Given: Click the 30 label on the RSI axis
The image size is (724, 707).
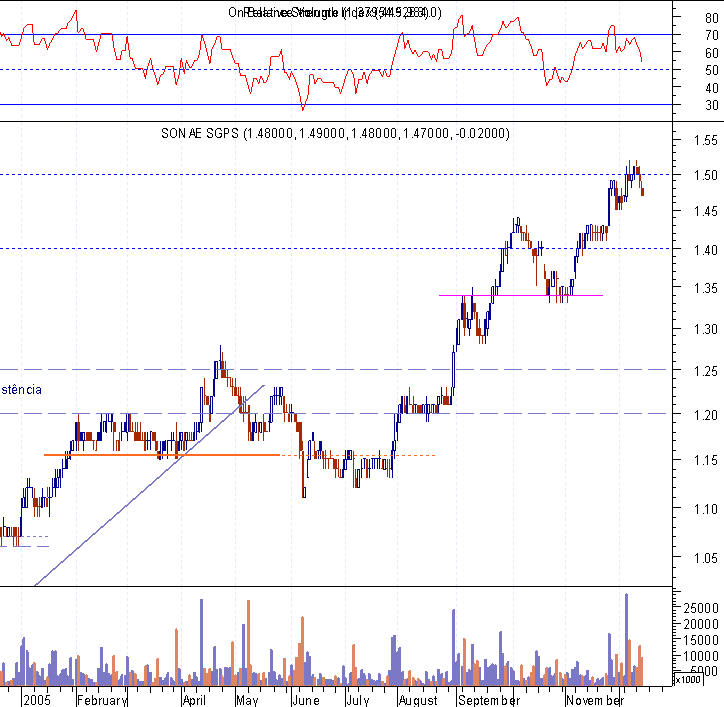Looking at the screenshot, I should [x=712, y=105].
